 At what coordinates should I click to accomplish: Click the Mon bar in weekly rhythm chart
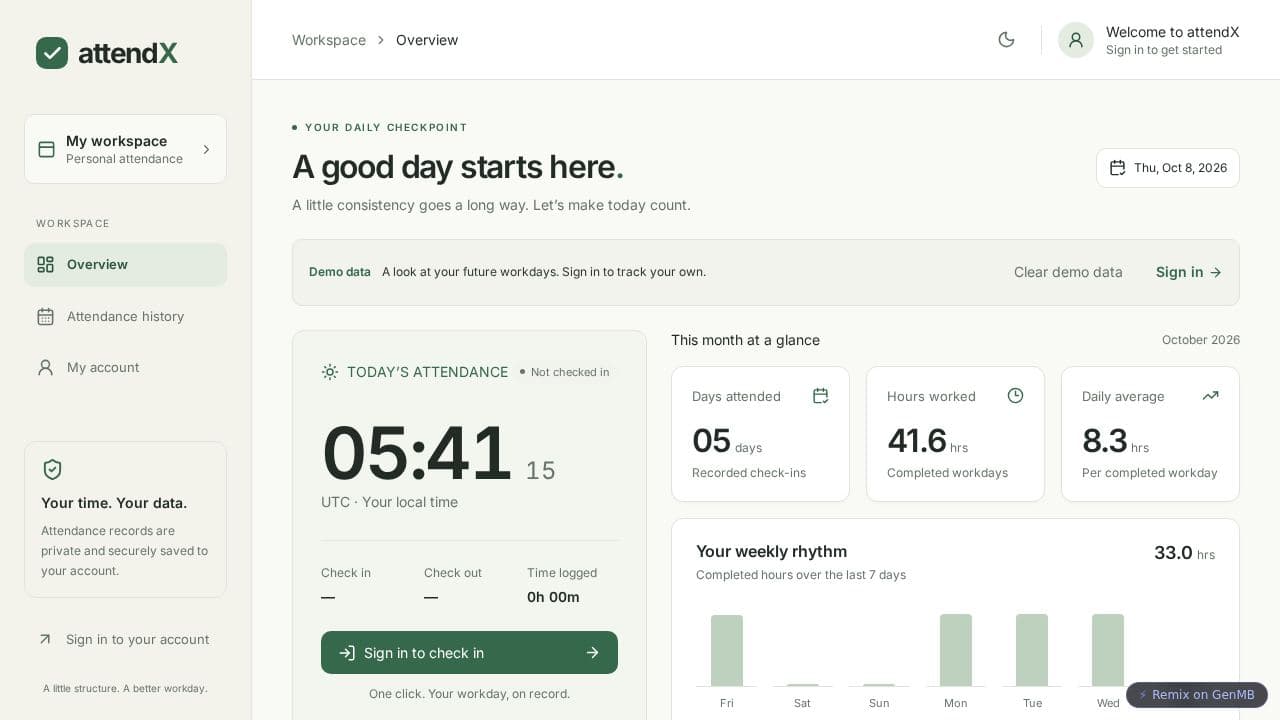click(x=956, y=650)
